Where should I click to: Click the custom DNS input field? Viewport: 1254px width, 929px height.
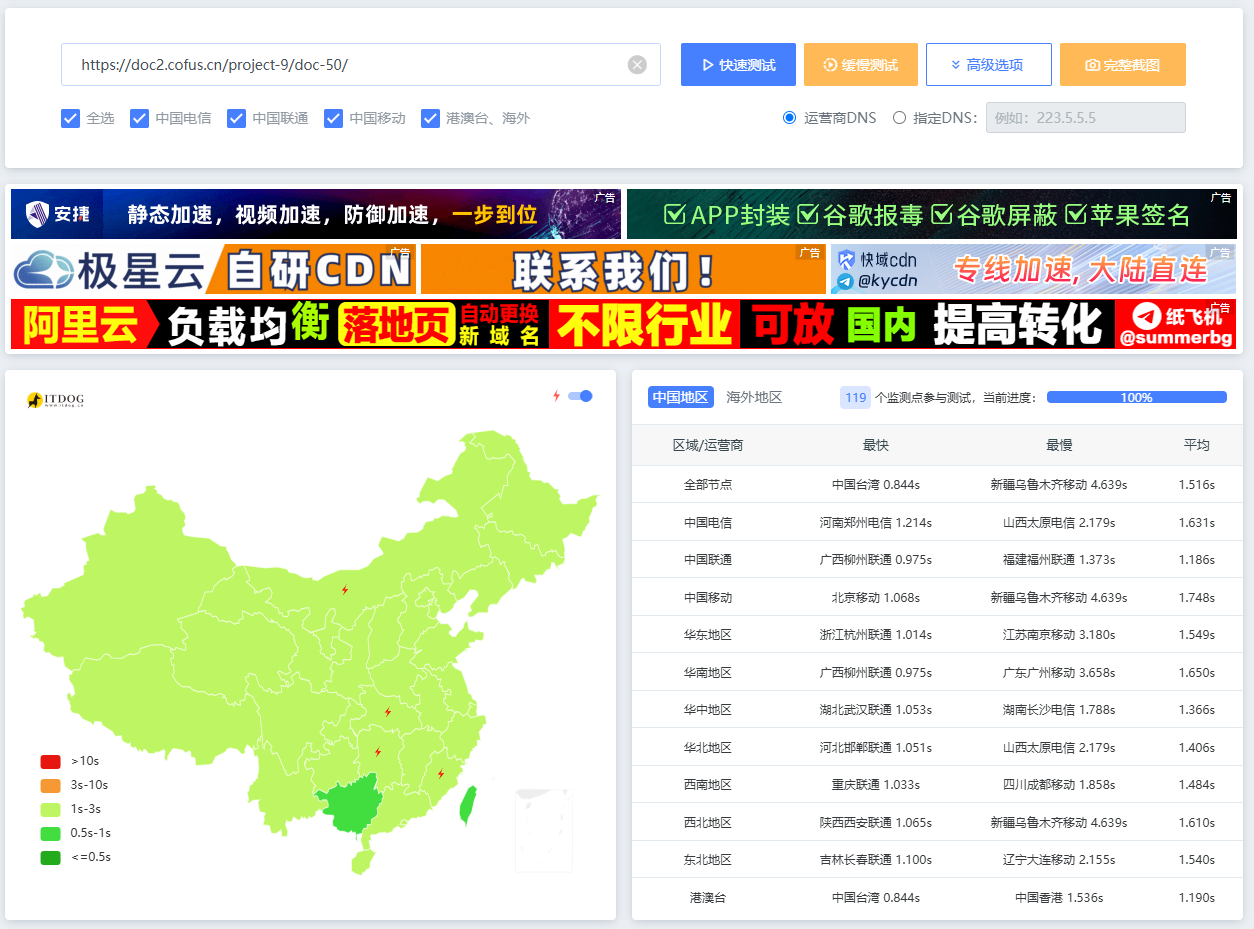1086,118
